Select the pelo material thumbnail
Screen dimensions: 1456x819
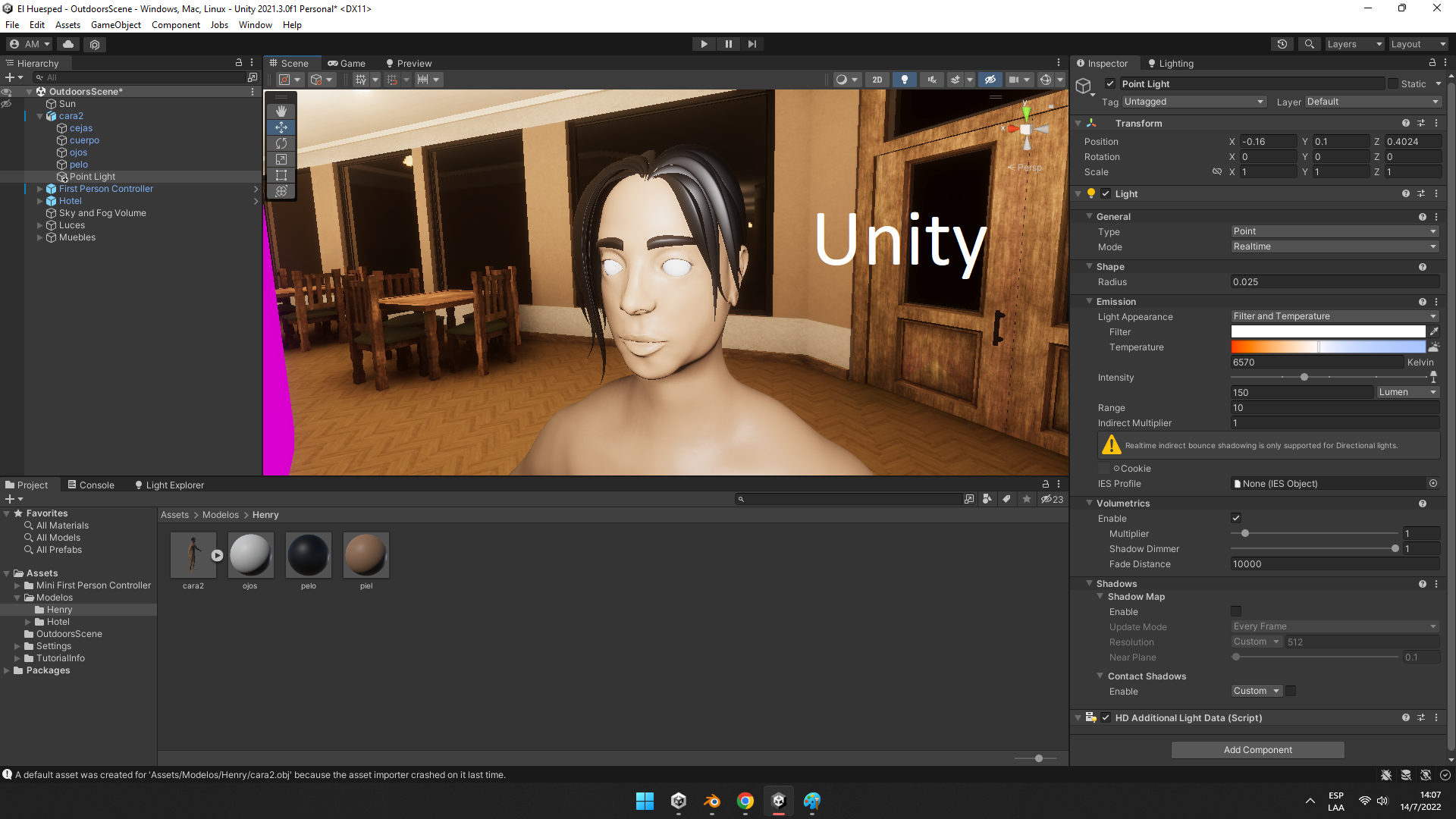tap(309, 555)
